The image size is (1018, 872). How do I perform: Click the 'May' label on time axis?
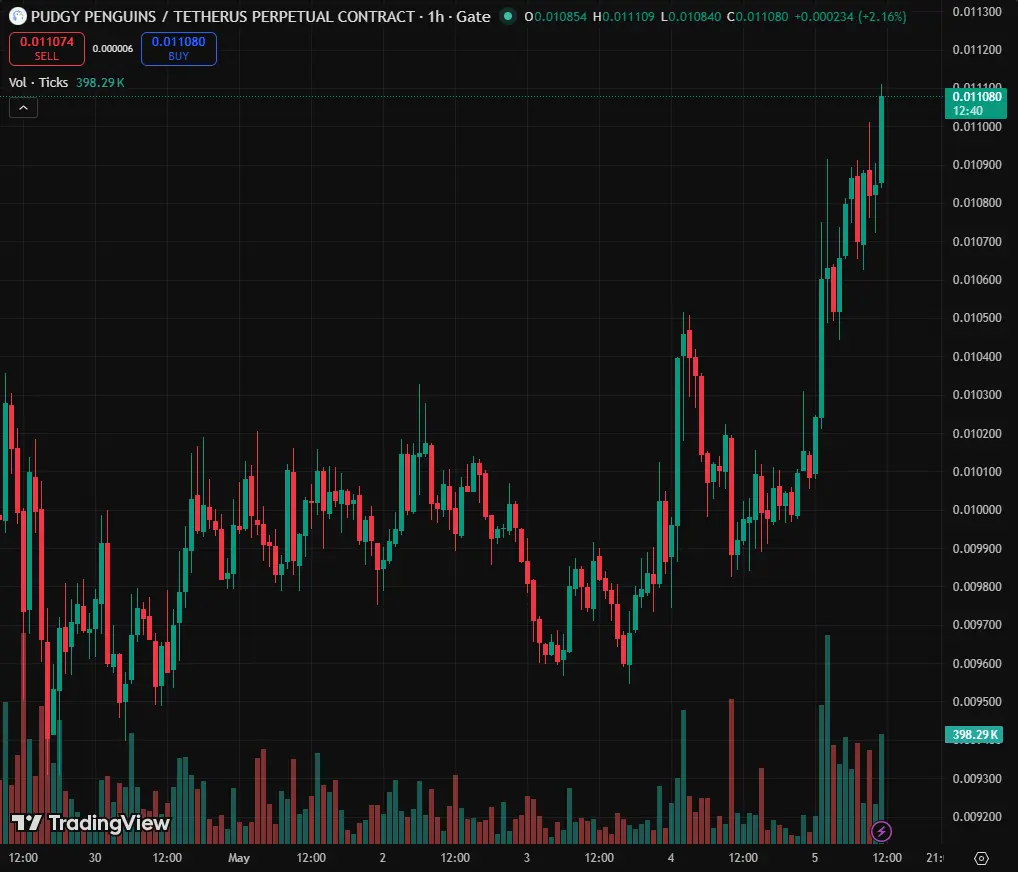(239, 858)
